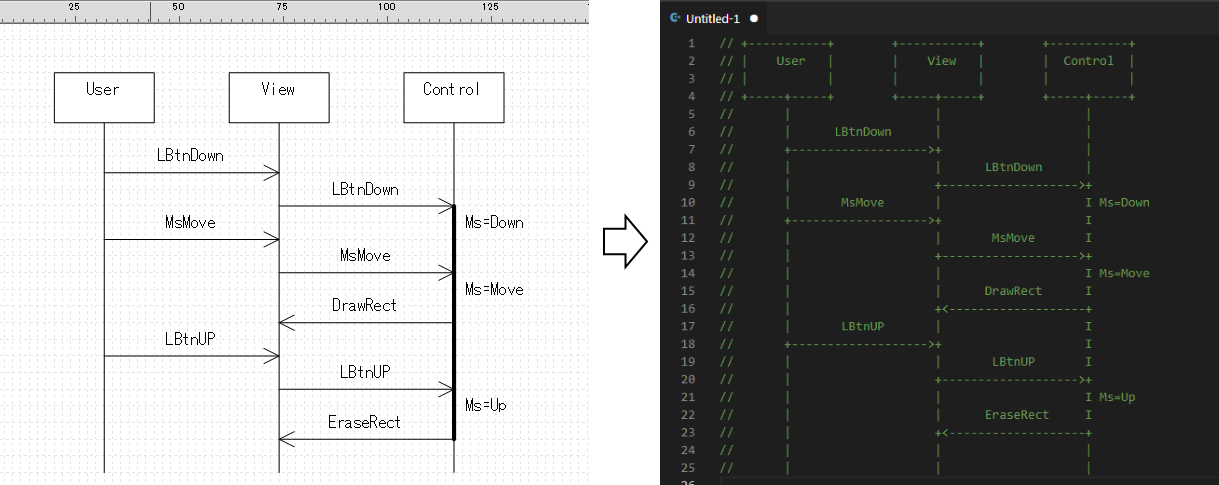Switch to the Untitled-1 editor tab
The image size is (1219, 485).
714,18
